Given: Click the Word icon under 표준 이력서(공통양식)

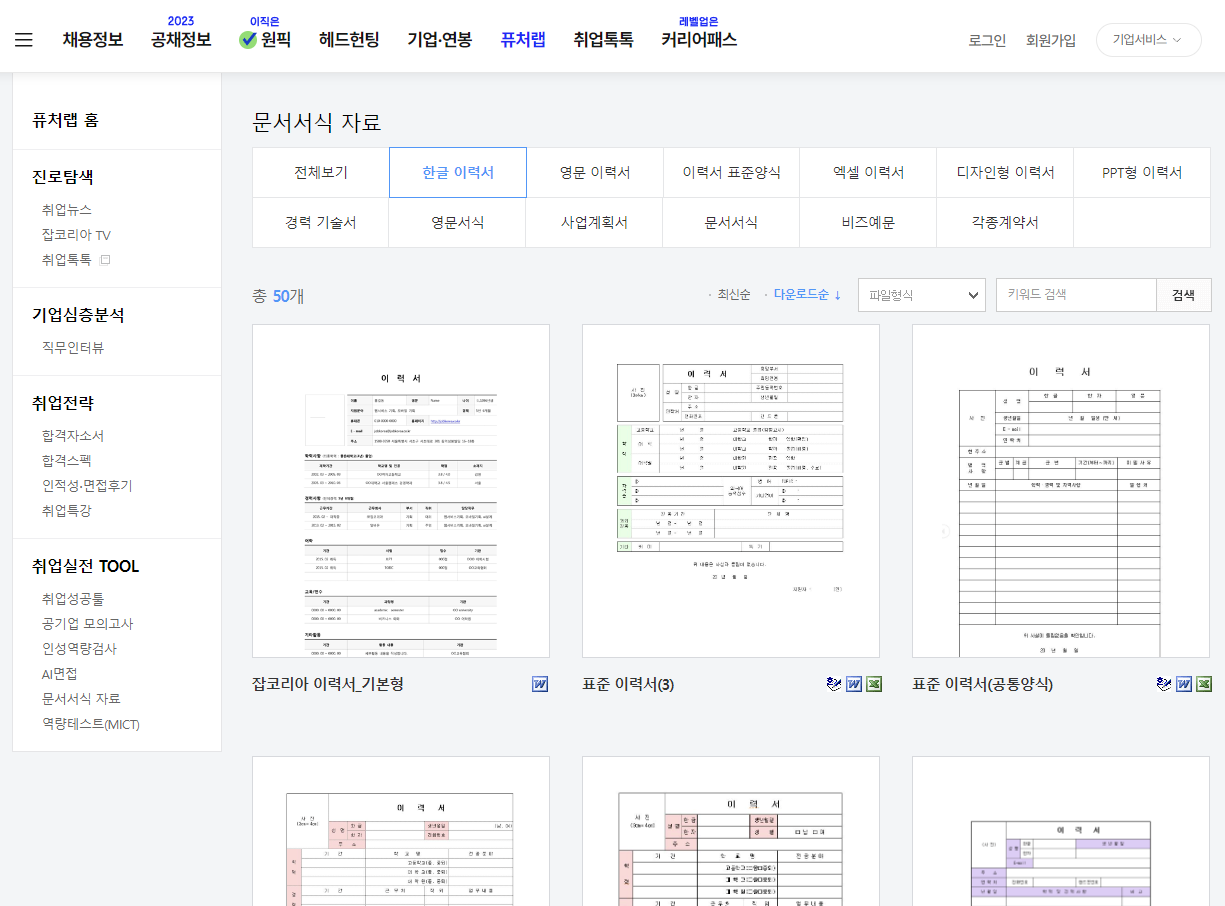Looking at the screenshot, I should point(1183,684).
